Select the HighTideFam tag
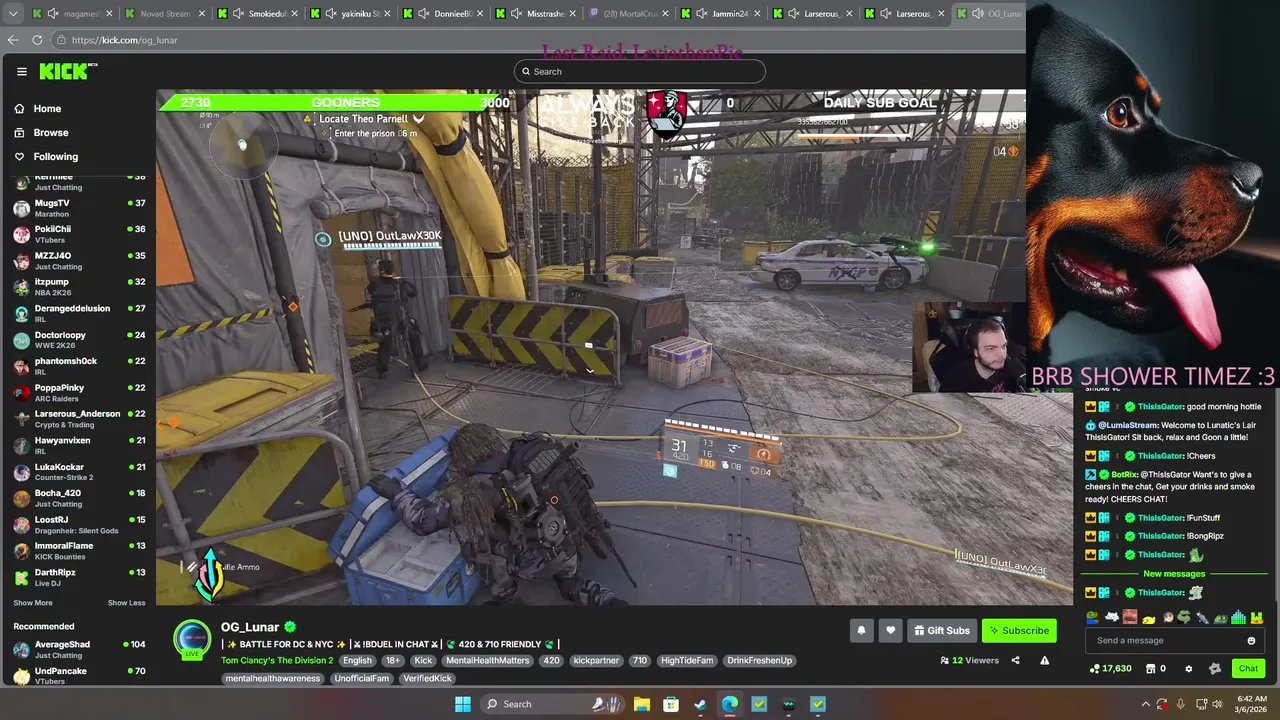The height and width of the screenshot is (720, 1280). pos(687,660)
